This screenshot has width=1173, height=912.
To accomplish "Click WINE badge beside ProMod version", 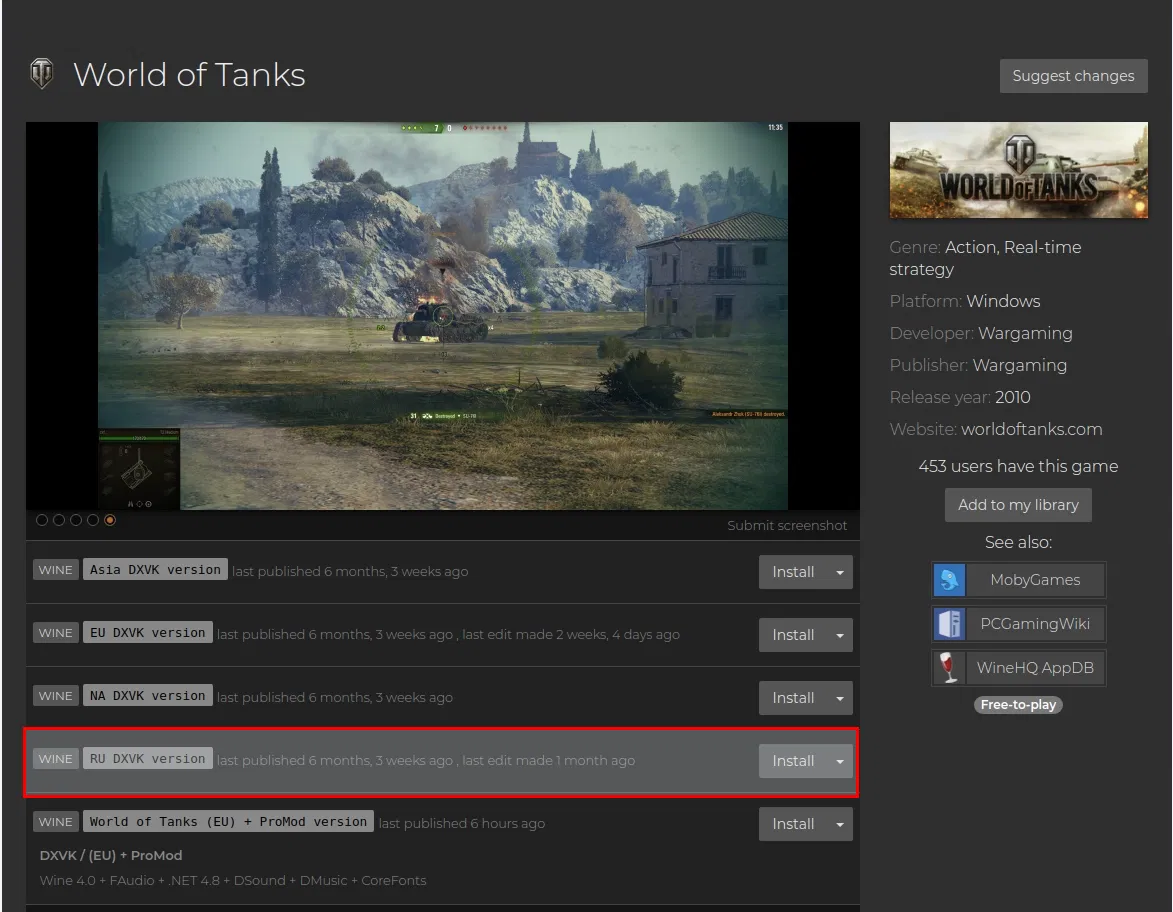I will tap(55, 821).
